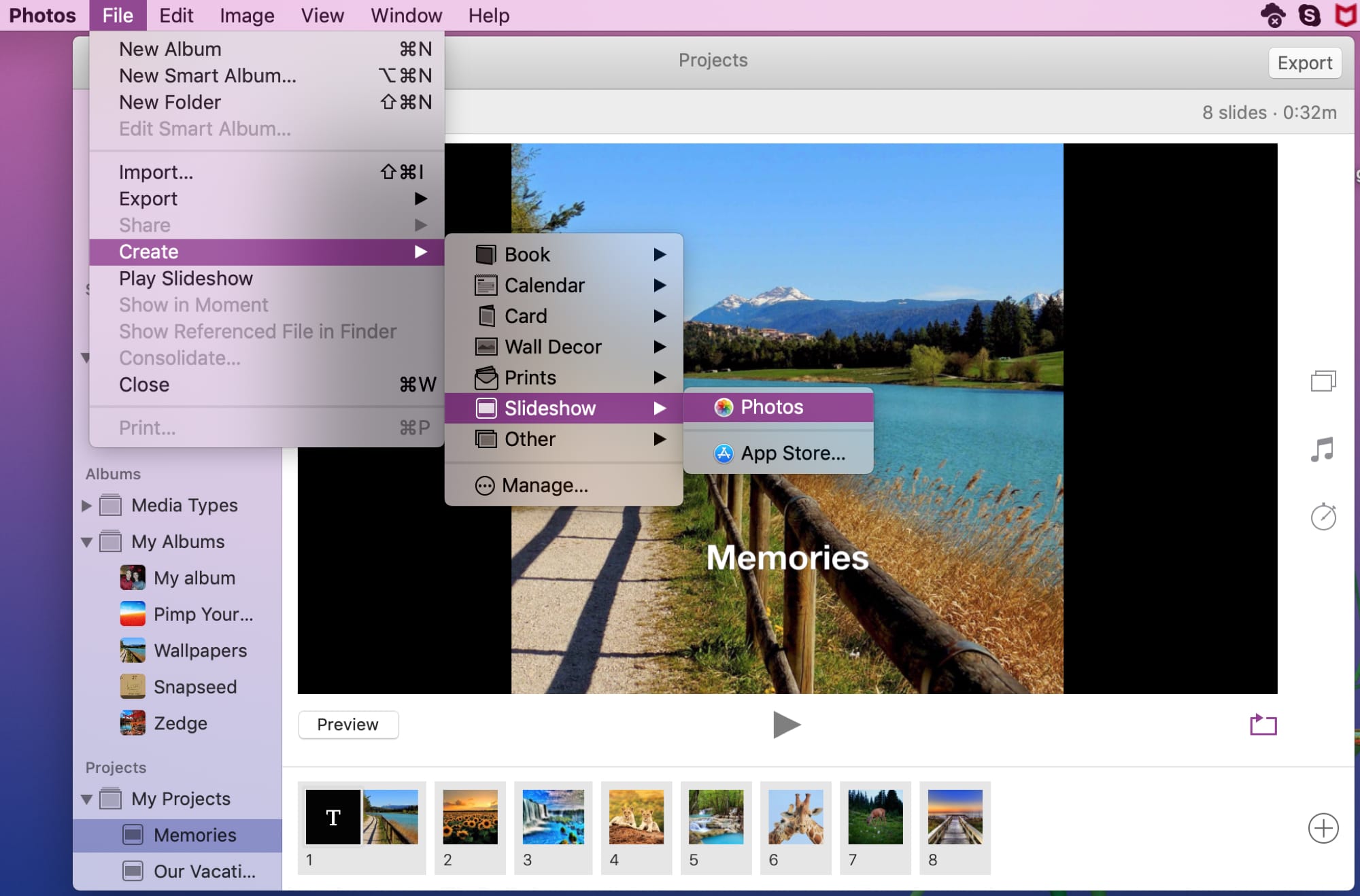Select App Store... in Slideshow submenu

[778, 453]
